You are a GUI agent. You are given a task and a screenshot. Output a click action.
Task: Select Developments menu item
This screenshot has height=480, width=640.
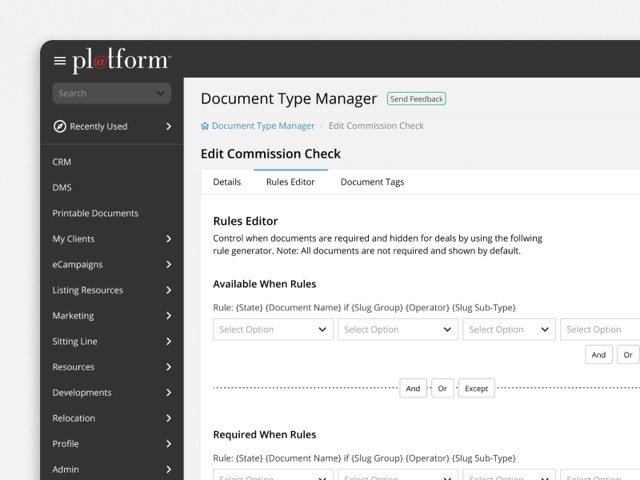(82, 393)
